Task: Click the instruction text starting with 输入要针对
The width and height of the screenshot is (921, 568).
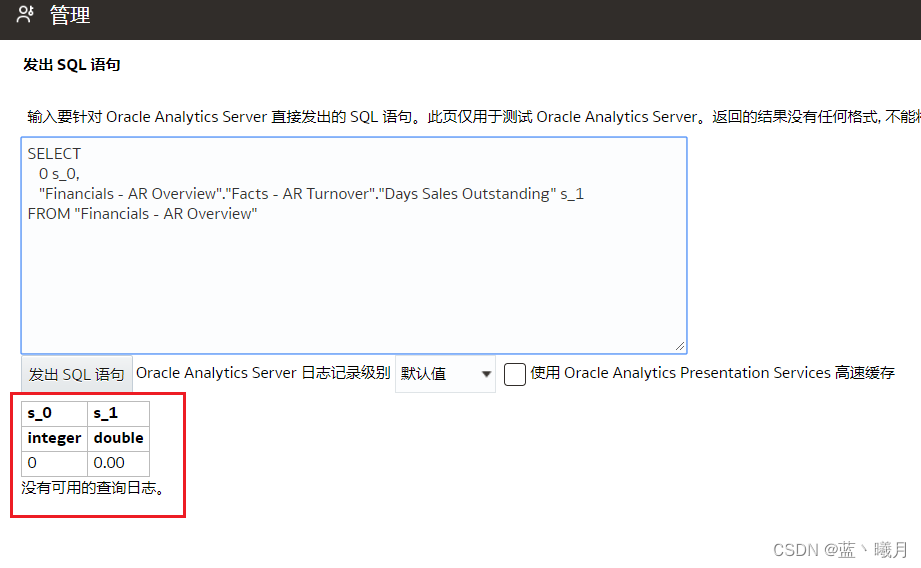Action: click(473, 117)
